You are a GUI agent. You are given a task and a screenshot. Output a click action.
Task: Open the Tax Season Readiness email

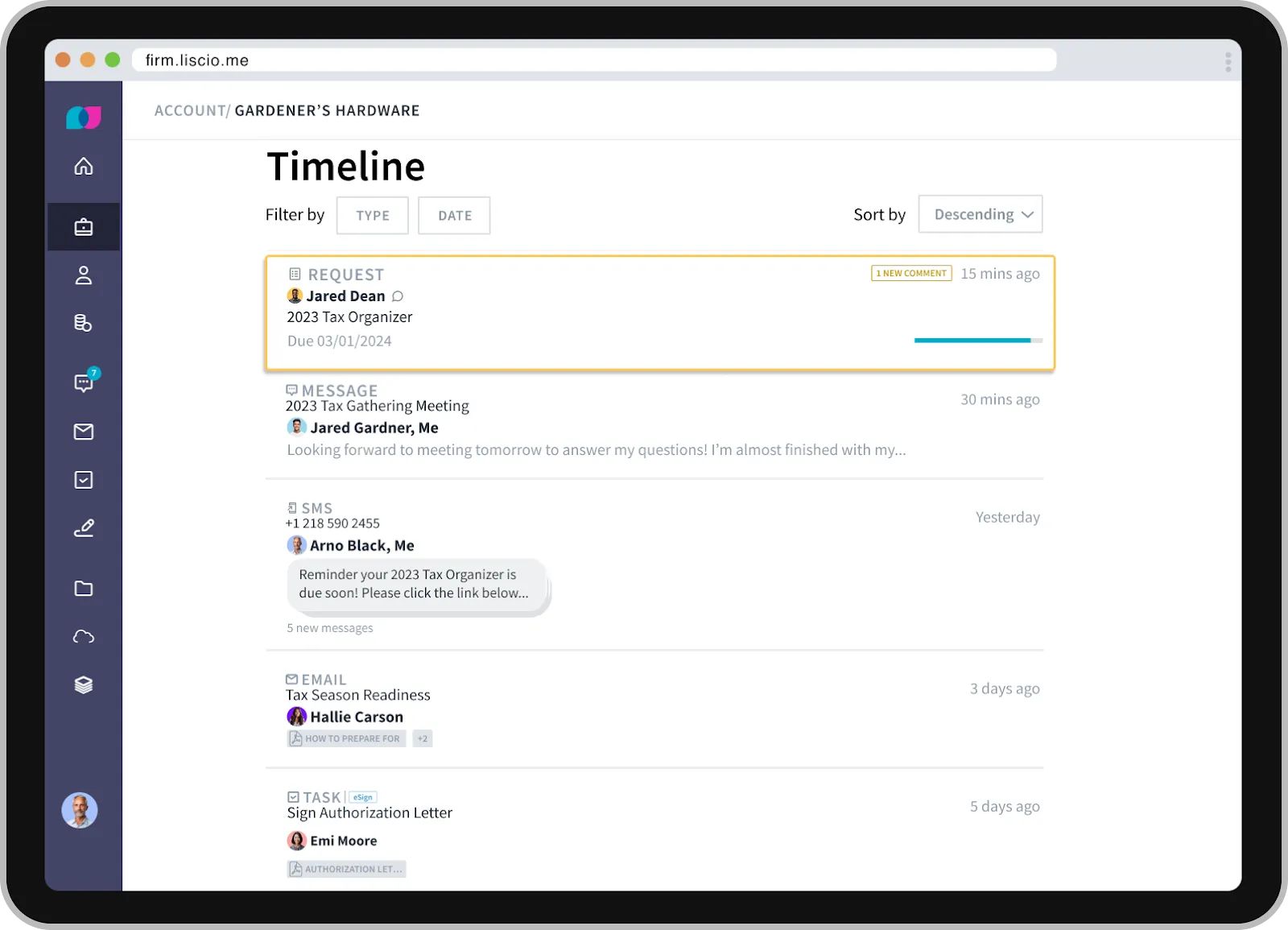click(358, 695)
